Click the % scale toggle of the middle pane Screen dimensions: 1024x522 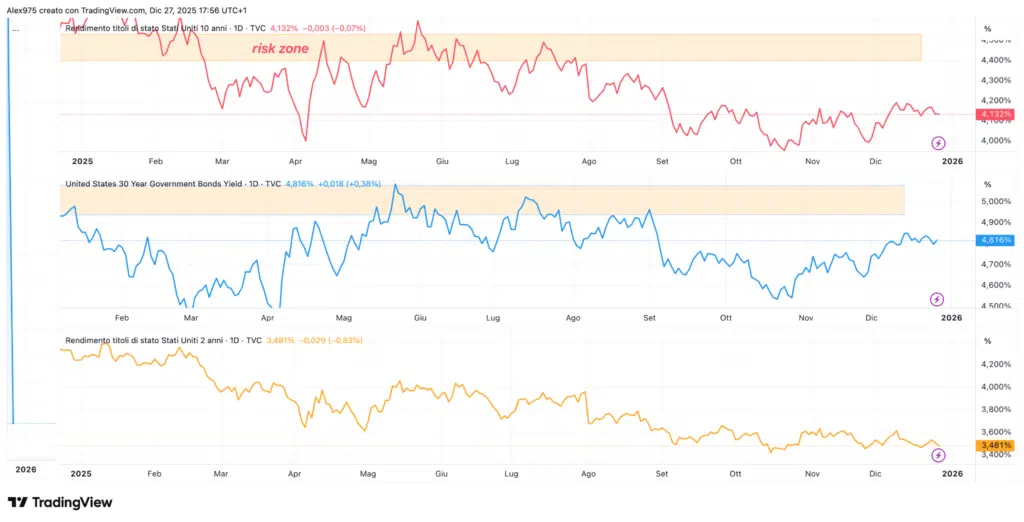(986, 185)
